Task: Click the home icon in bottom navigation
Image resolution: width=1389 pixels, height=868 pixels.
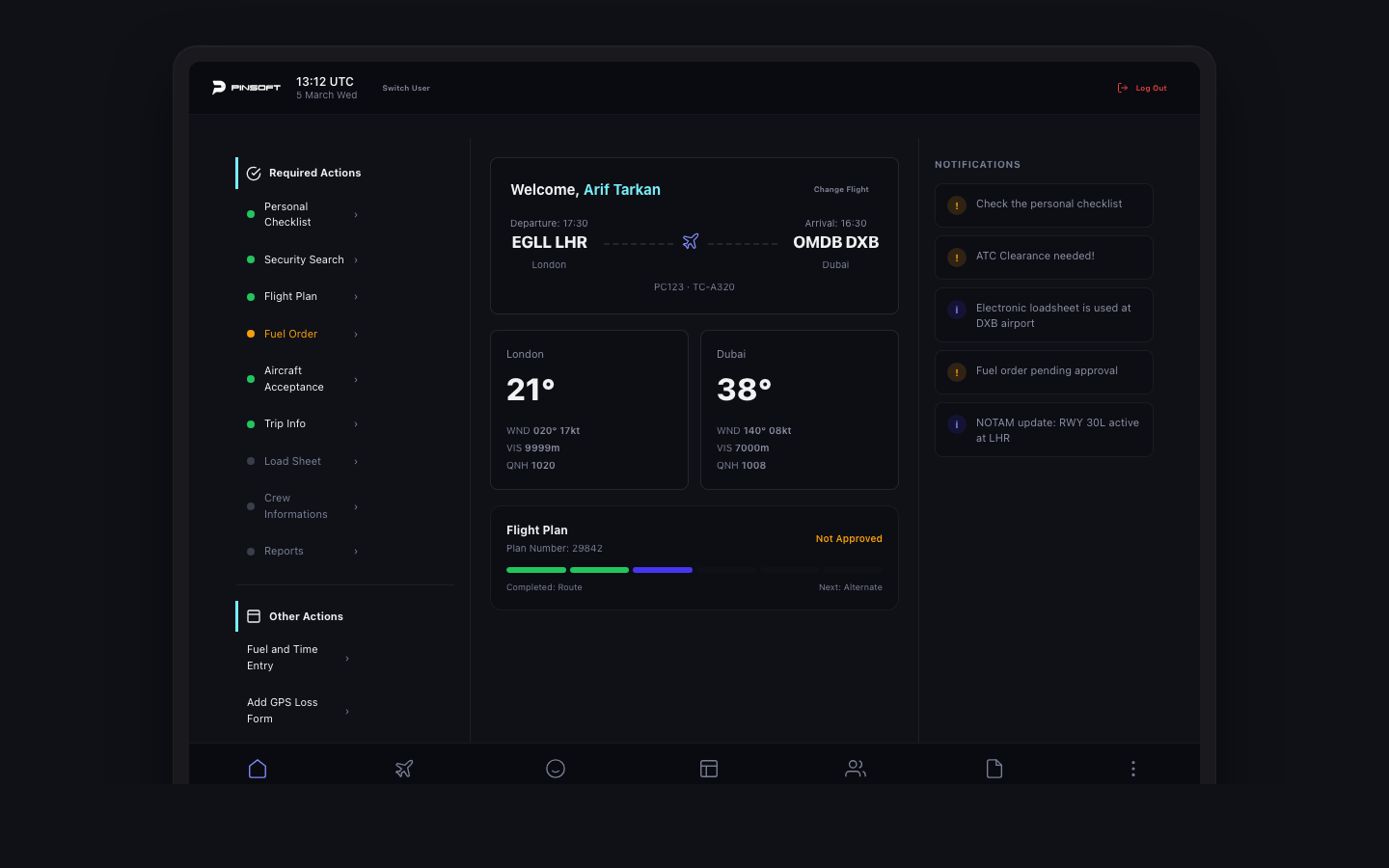Action: 258,769
